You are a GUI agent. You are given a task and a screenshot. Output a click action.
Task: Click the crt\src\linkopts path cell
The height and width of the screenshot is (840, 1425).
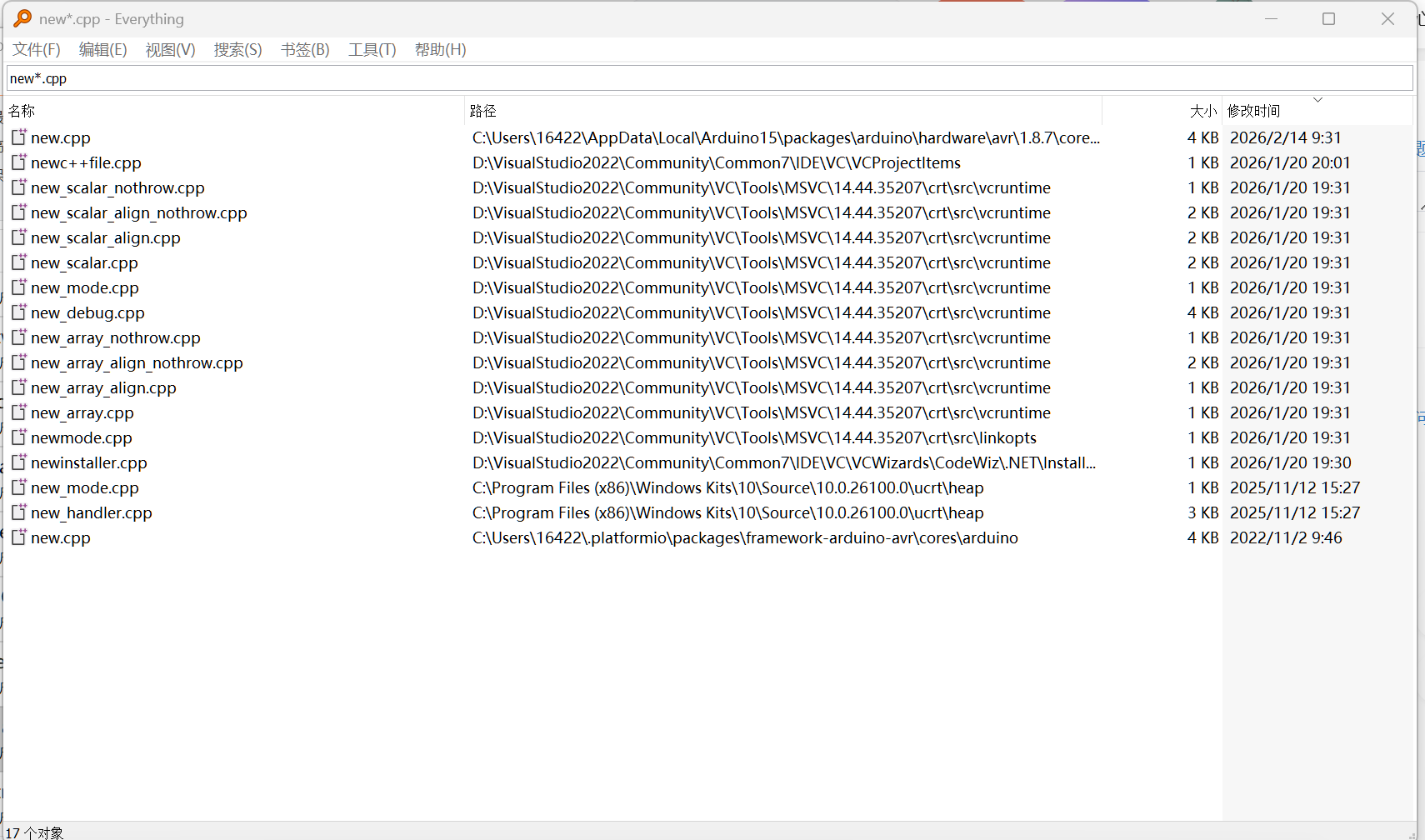click(x=754, y=437)
